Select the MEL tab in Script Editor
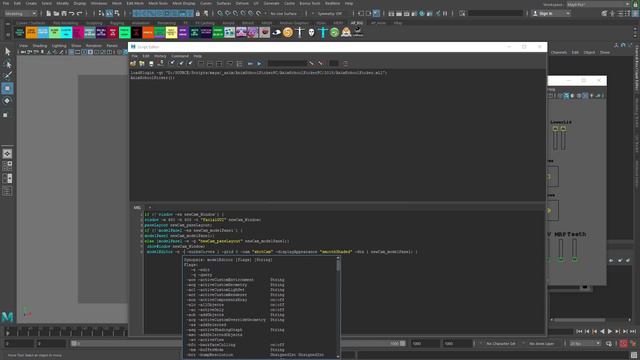The image size is (640, 360). (x=137, y=207)
